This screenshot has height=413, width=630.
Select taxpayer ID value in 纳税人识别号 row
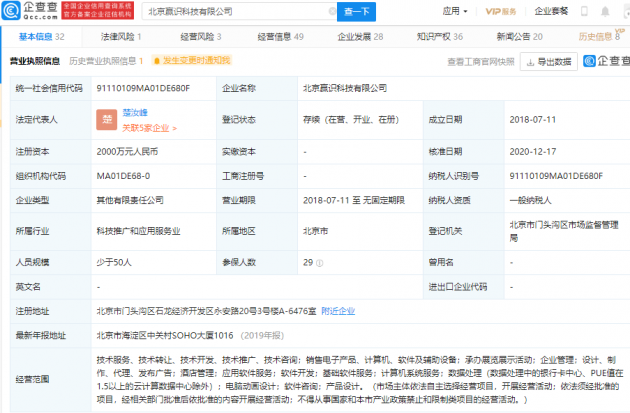click(x=556, y=176)
